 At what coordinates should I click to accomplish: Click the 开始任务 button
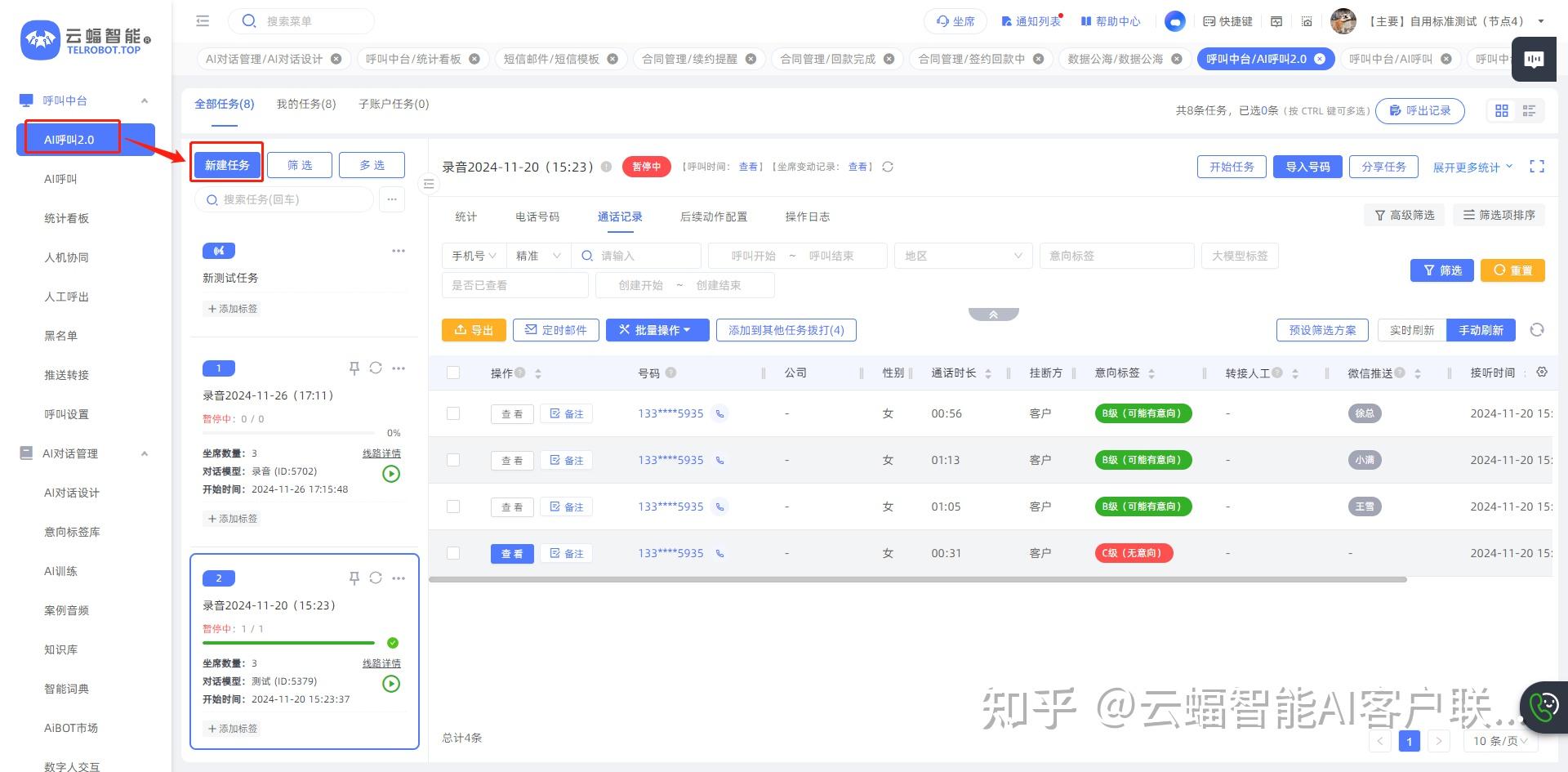[x=1232, y=167]
